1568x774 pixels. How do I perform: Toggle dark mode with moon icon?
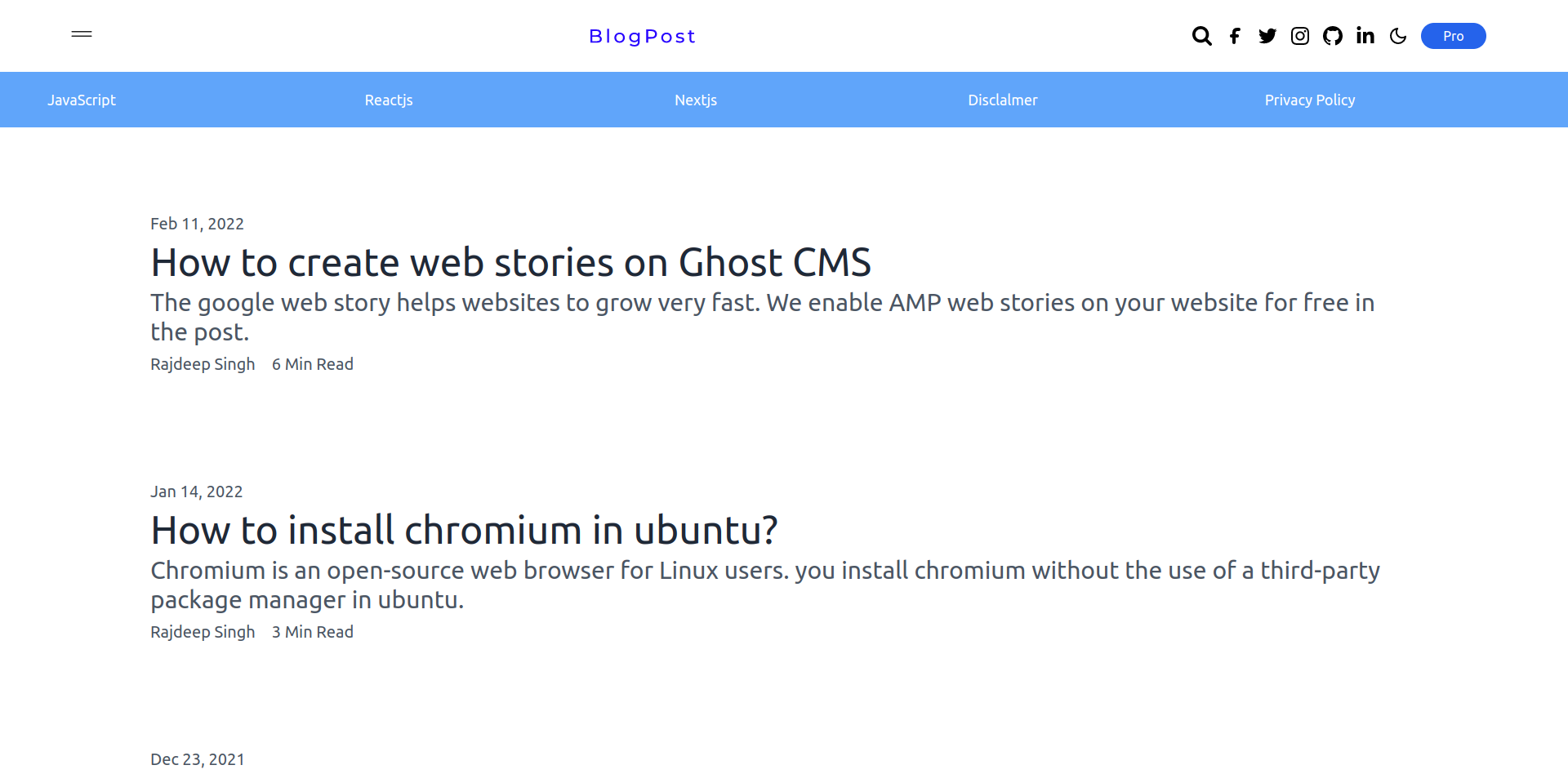1398,36
